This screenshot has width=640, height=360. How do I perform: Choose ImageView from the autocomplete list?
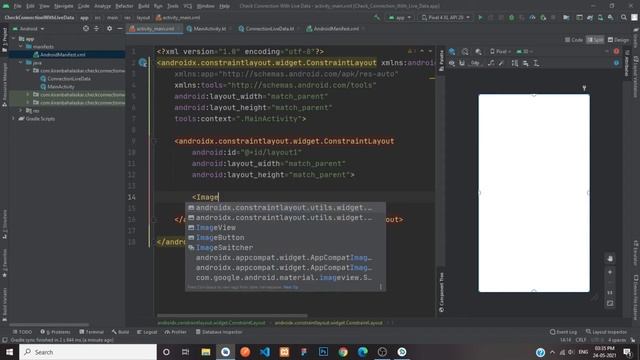pyautogui.click(x=285, y=228)
